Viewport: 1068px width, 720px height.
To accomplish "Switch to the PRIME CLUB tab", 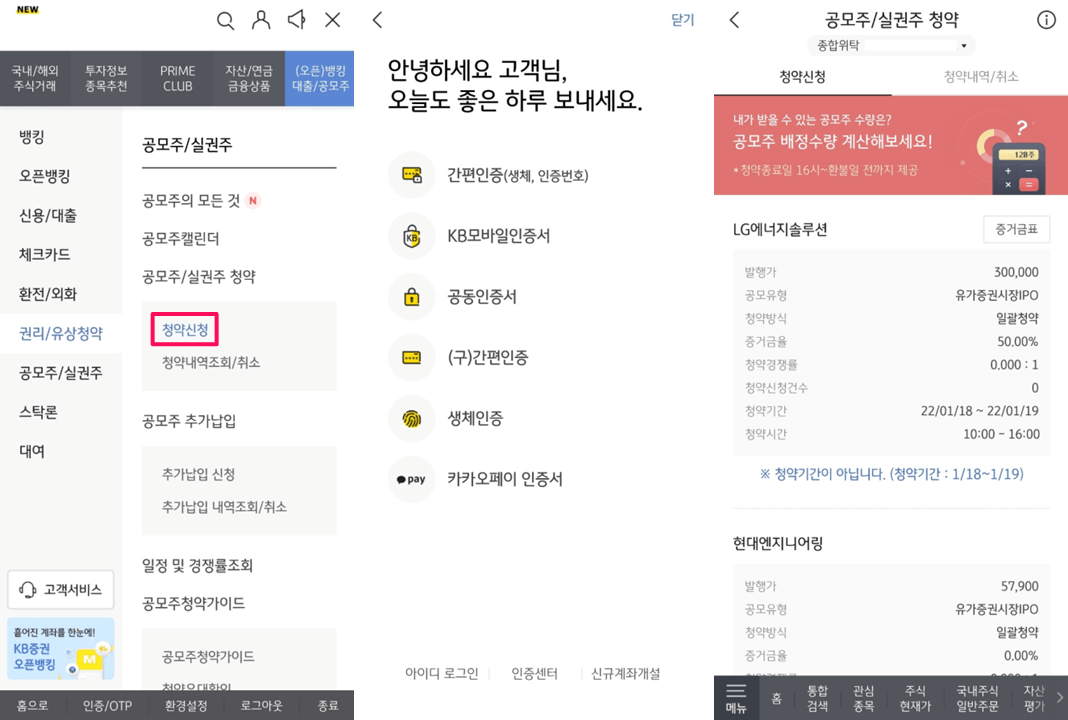I will pos(177,78).
